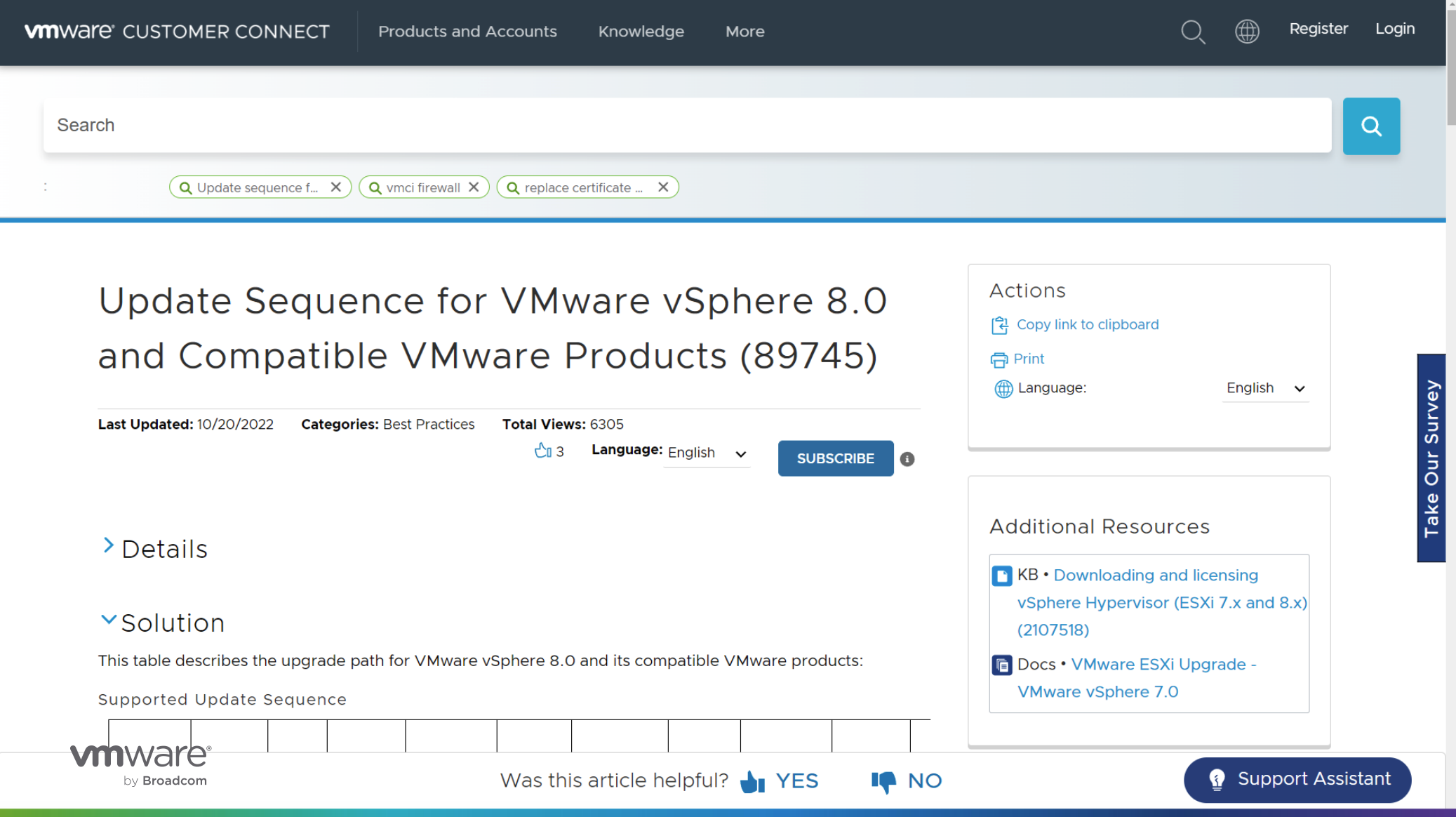Remove the 'Update sequence f...' search chip

pos(336,187)
